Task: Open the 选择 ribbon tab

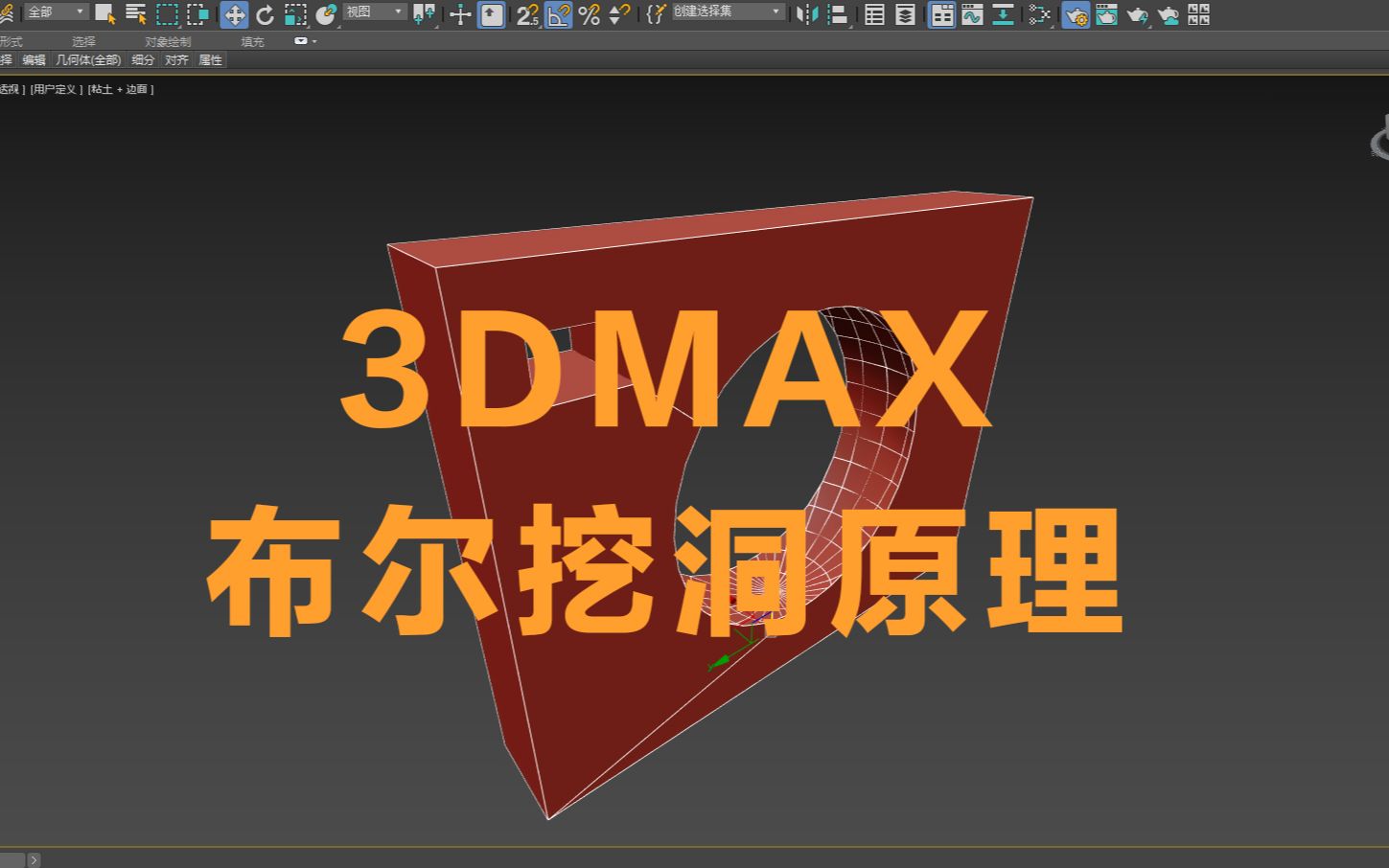Action: tap(83, 41)
